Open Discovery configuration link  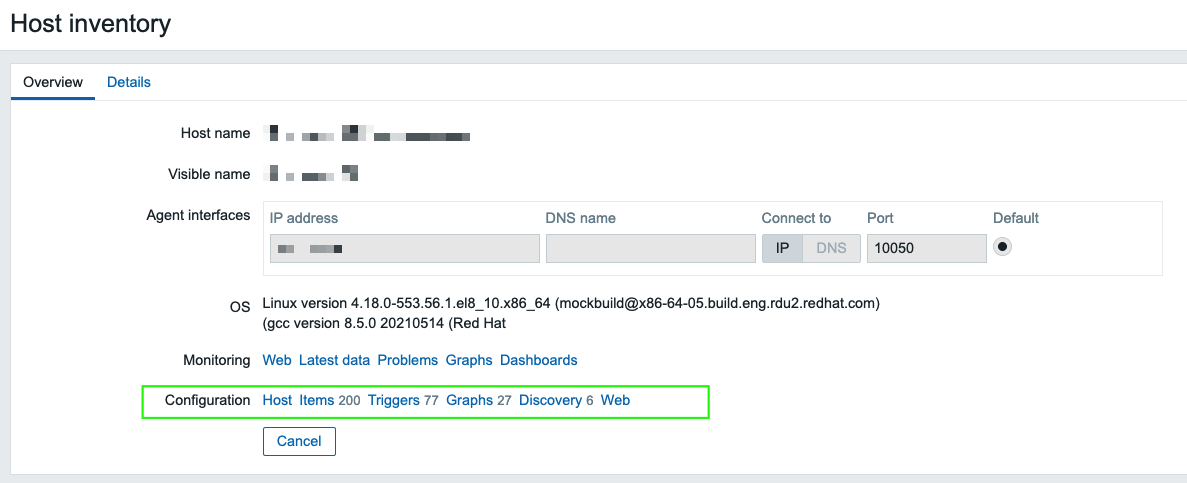coord(550,400)
